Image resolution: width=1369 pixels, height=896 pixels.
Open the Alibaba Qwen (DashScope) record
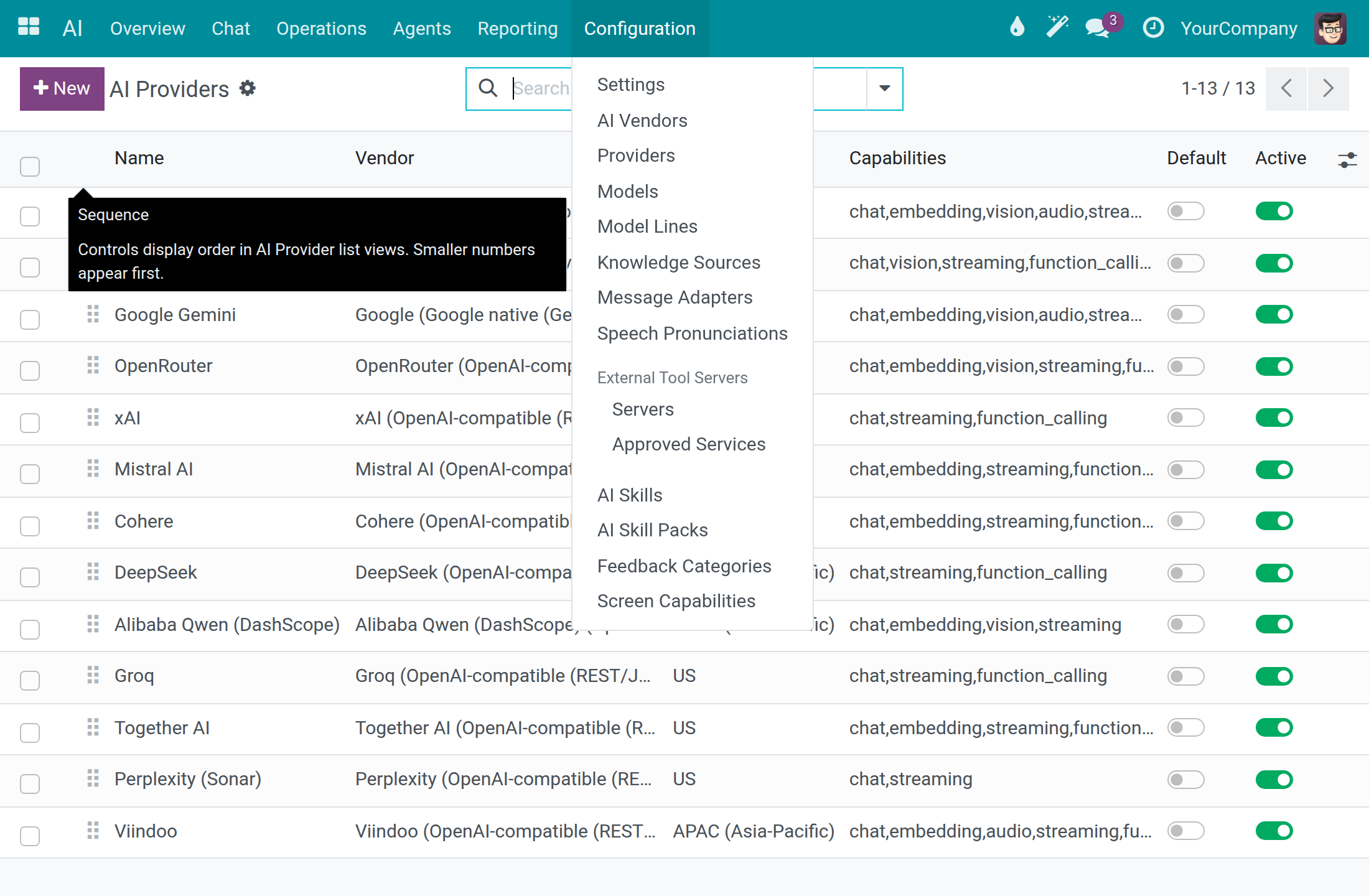coord(227,625)
